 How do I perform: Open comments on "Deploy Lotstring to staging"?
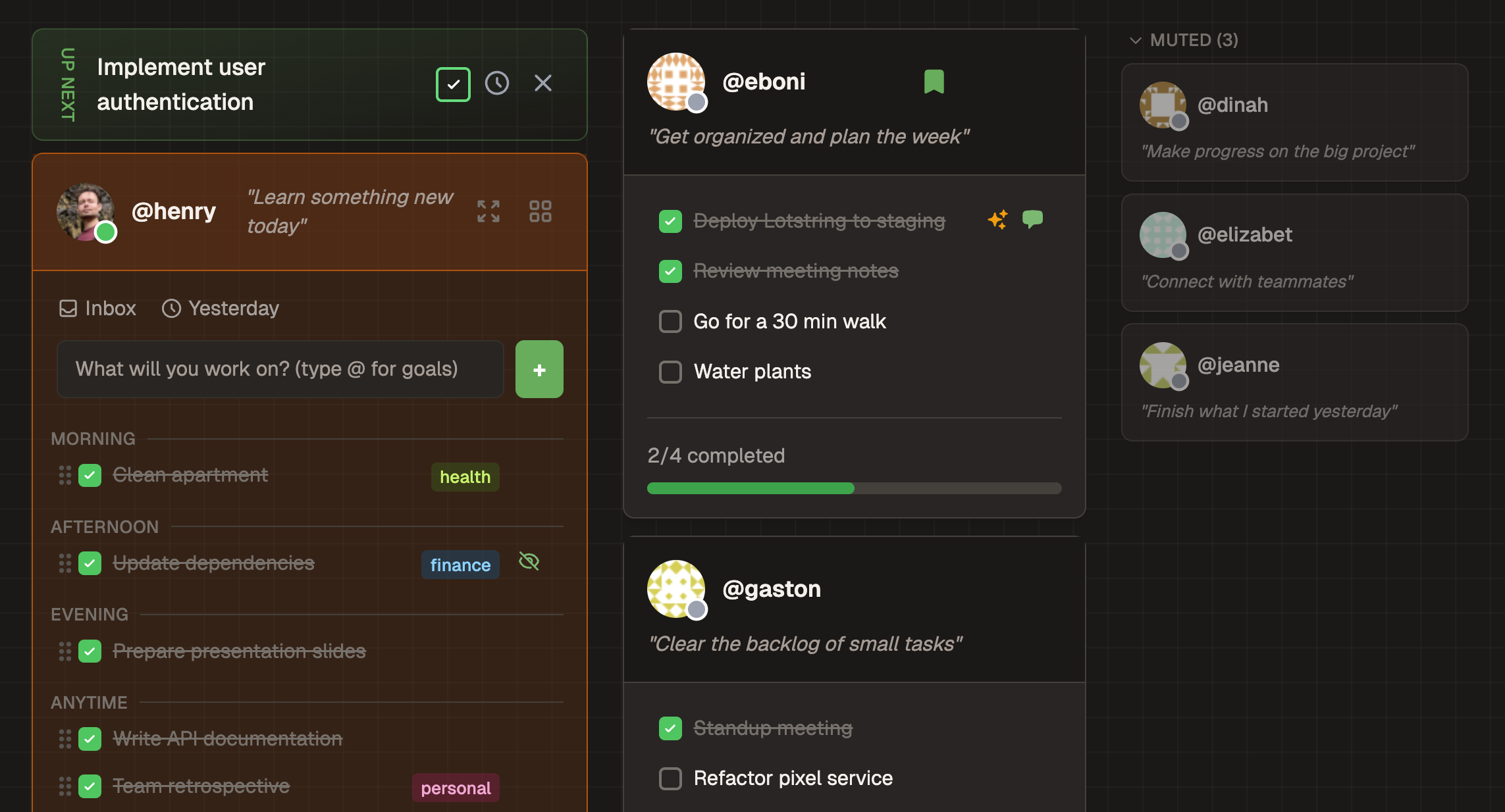[1033, 219]
